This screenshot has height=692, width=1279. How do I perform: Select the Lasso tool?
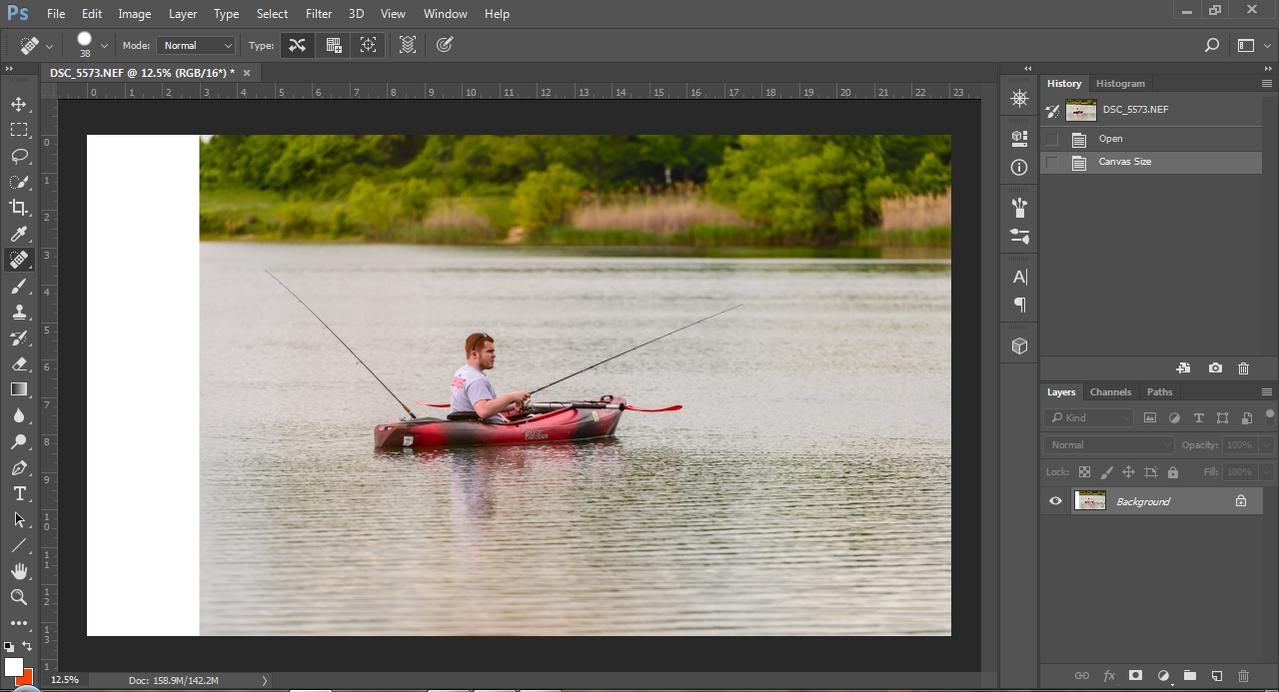tap(19, 156)
